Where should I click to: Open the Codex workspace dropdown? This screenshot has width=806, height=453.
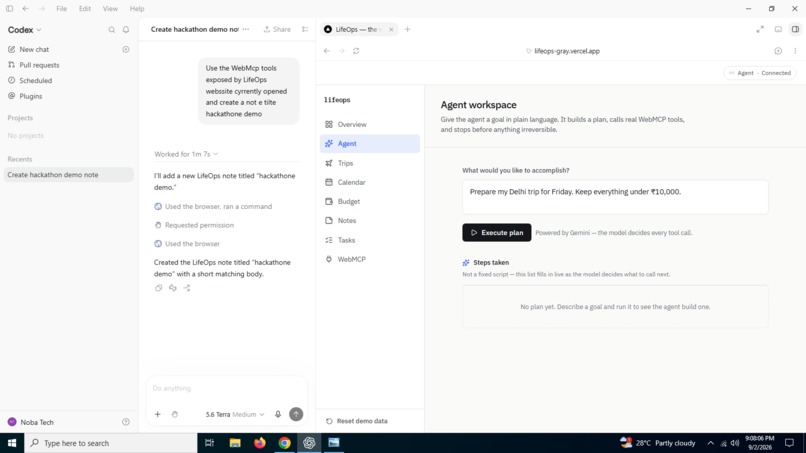[24, 30]
